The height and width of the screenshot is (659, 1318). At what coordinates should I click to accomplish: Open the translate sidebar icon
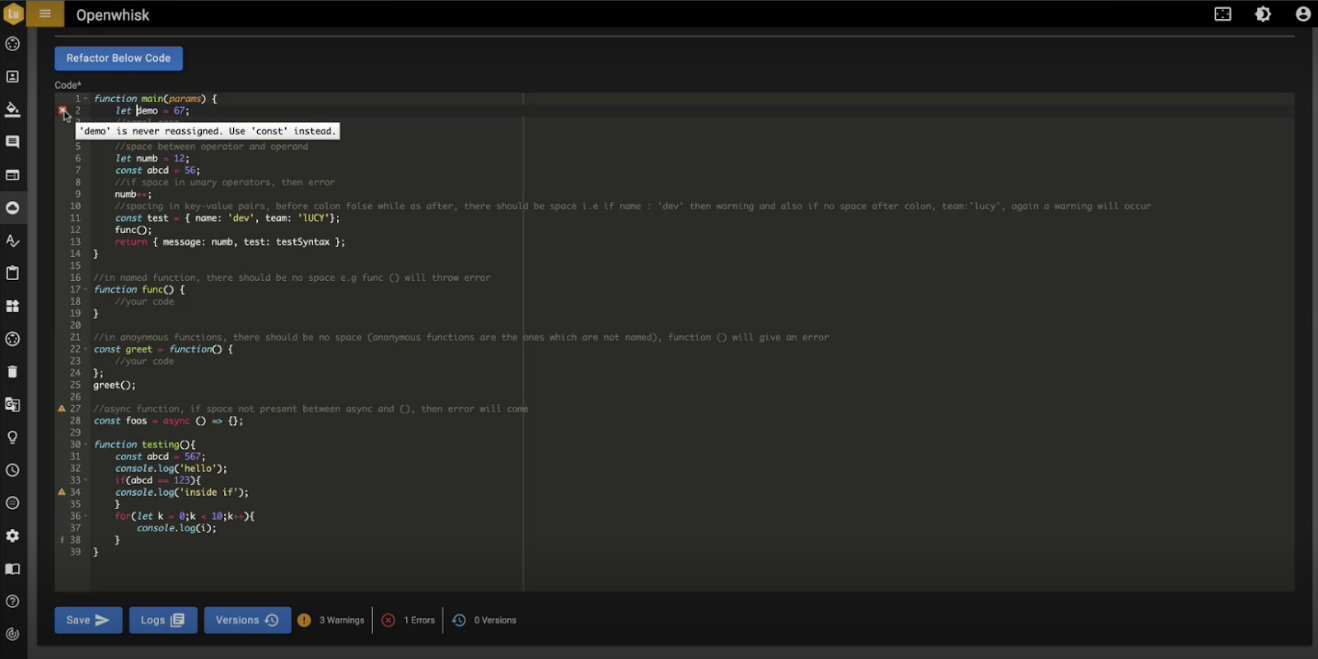pos(13,405)
